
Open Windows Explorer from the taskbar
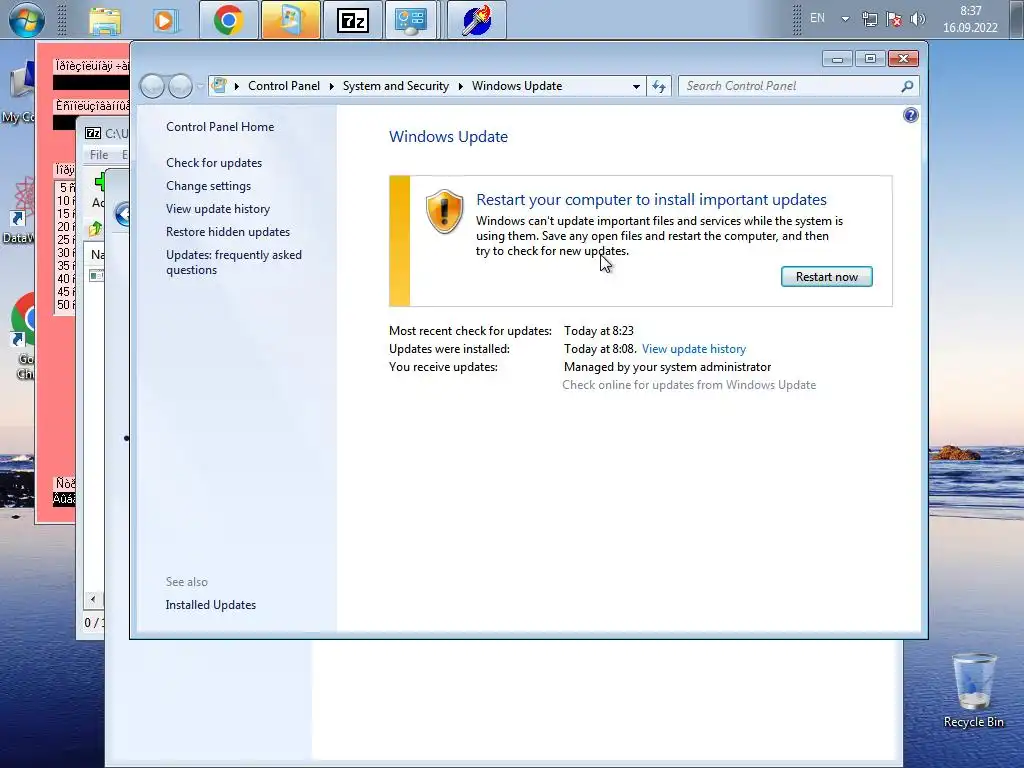[x=105, y=20]
